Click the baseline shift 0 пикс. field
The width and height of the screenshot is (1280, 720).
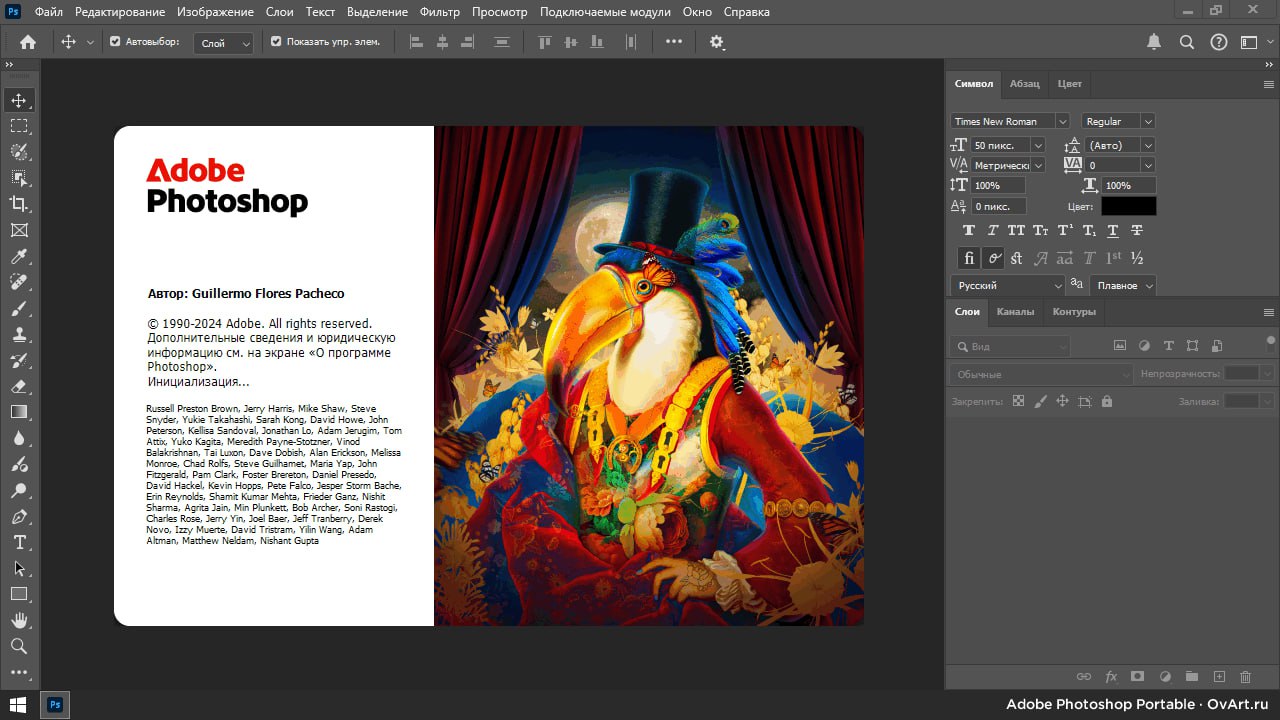[x=999, y=206]
